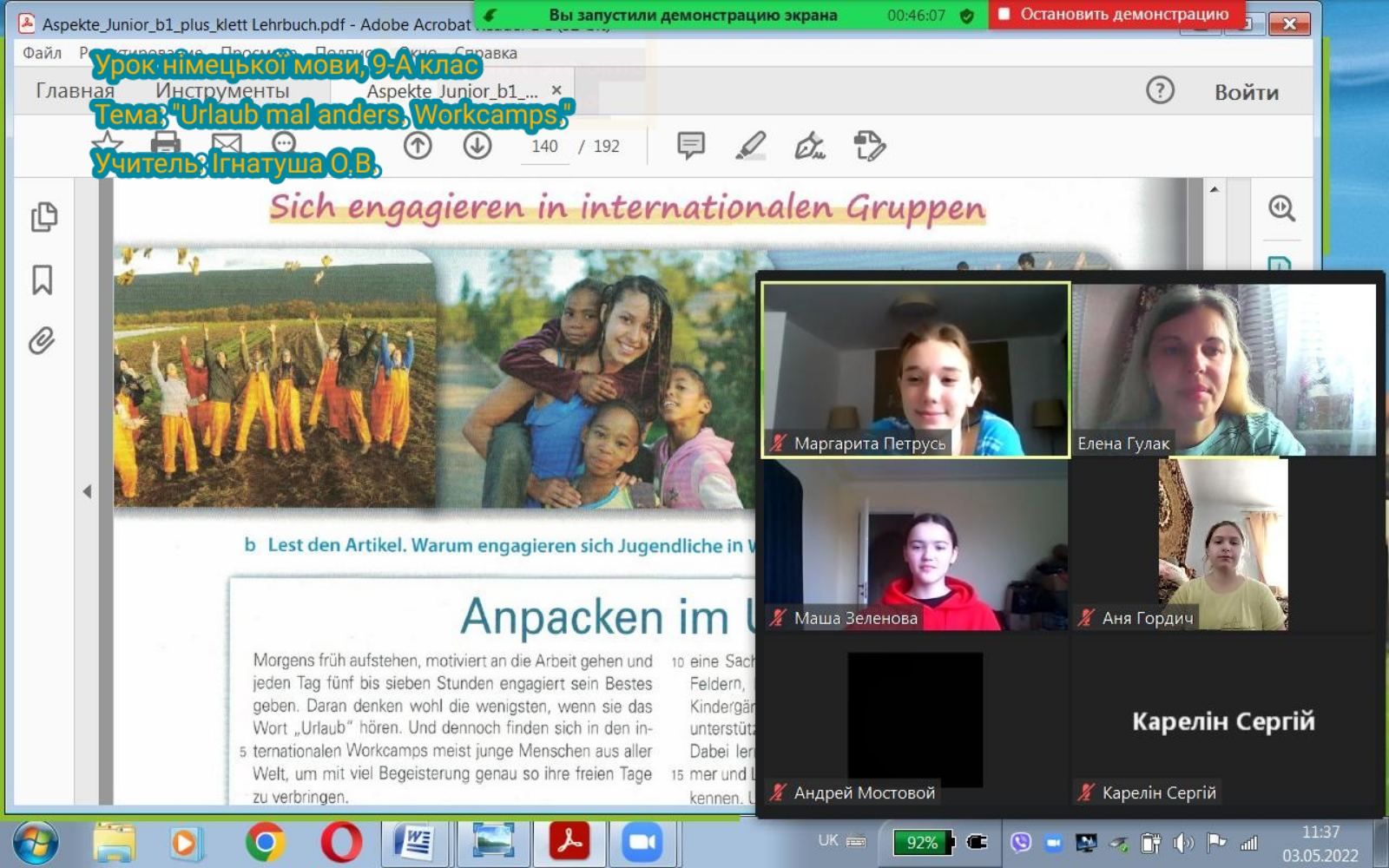
Task: Open Google Chrome from the taskbar
Action: (x=265, y=842)
